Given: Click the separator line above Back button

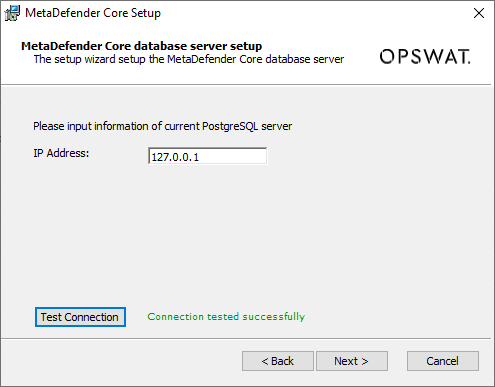Looking at the screenshot, I should tap(246, 339).
